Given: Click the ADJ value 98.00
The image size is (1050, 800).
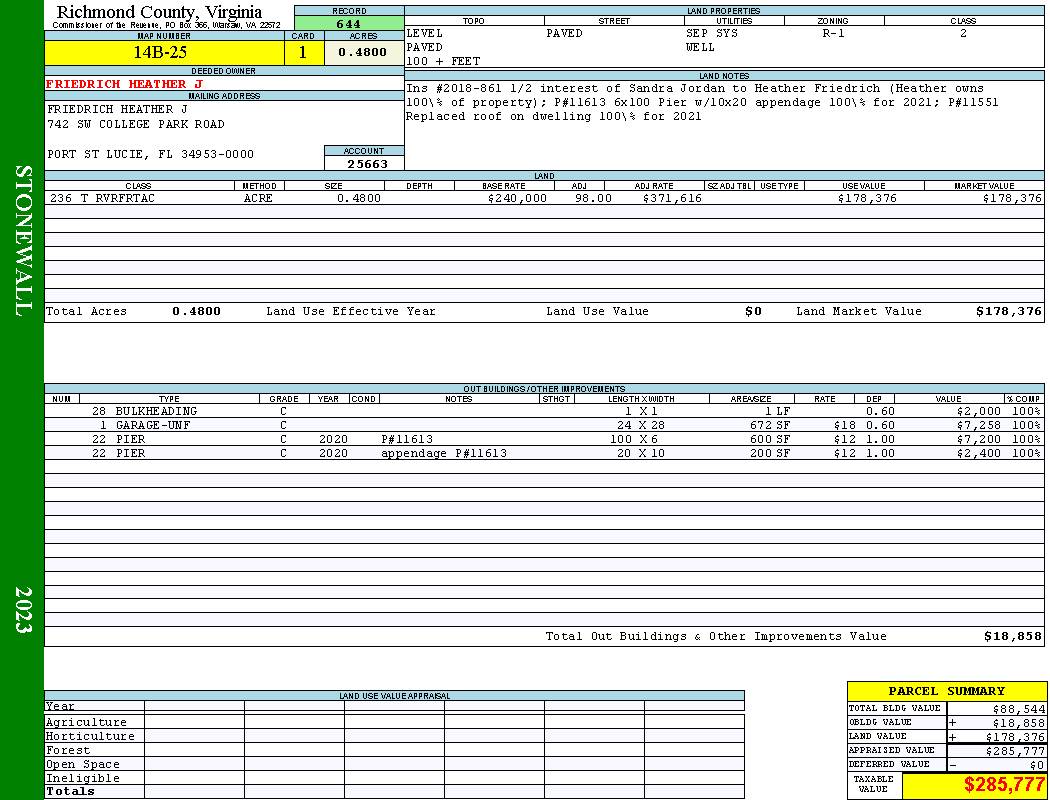Looking at the screenshot, I should [593, 198].
